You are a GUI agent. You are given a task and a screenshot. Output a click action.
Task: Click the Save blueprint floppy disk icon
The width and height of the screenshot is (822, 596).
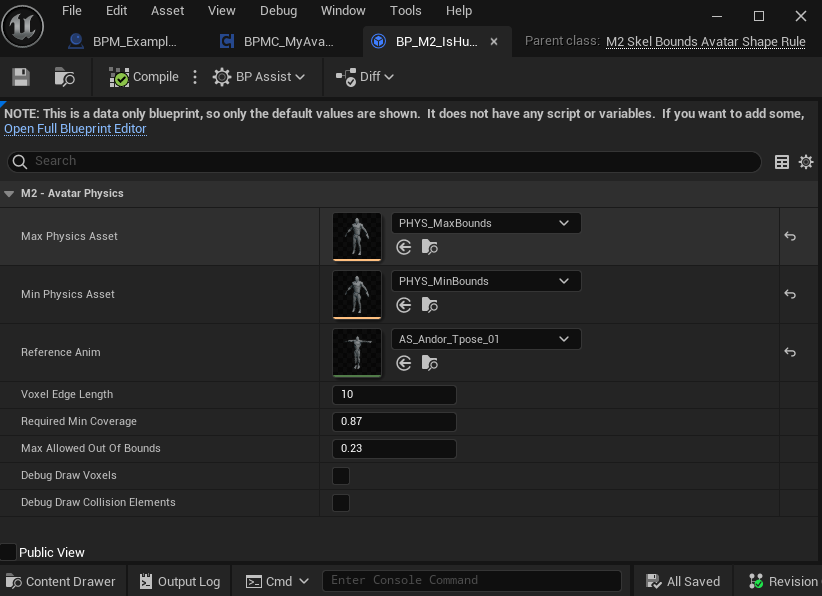coord(20,77)
